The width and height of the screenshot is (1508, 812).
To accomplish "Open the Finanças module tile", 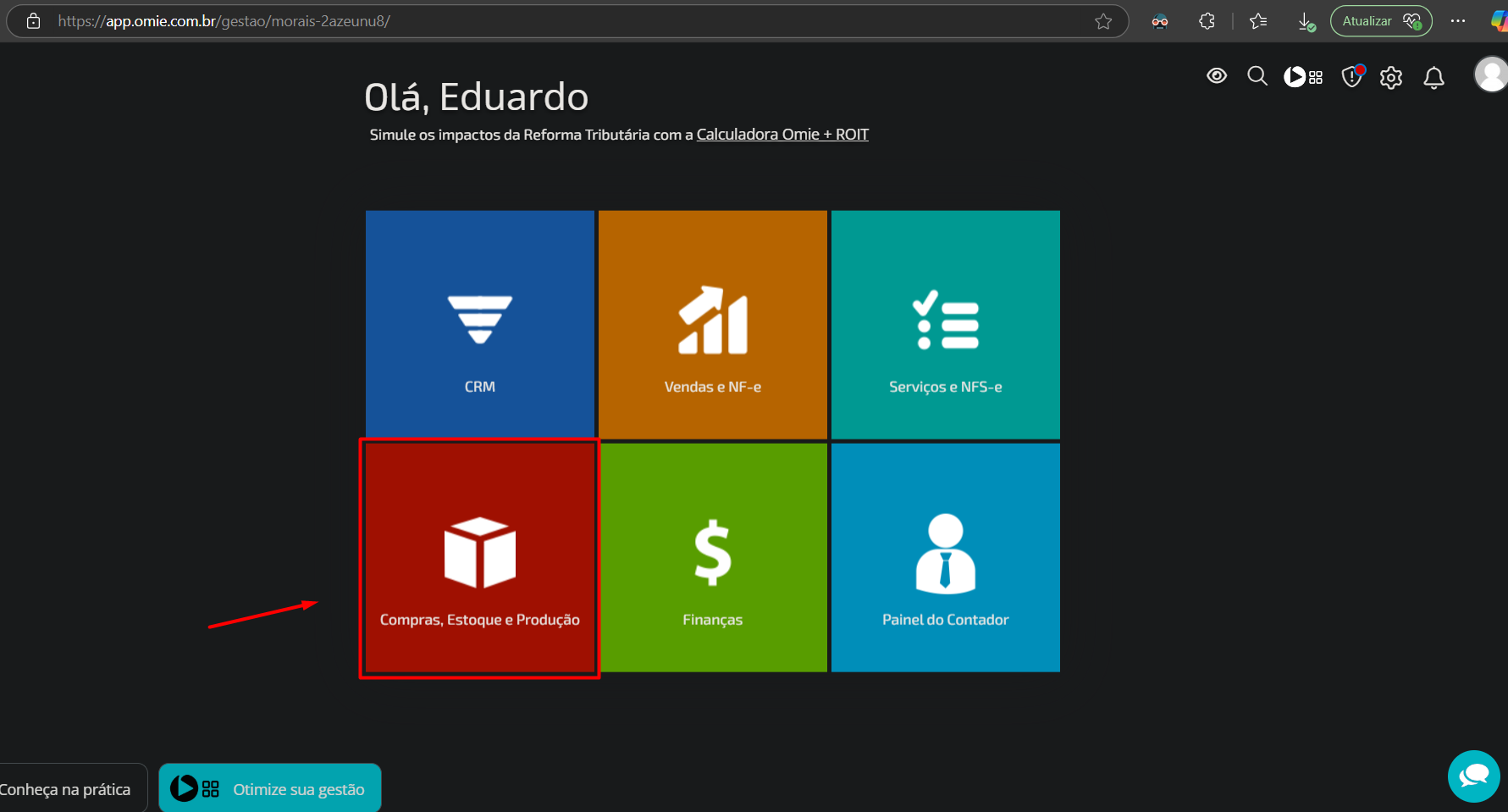I will click(713, 558).
